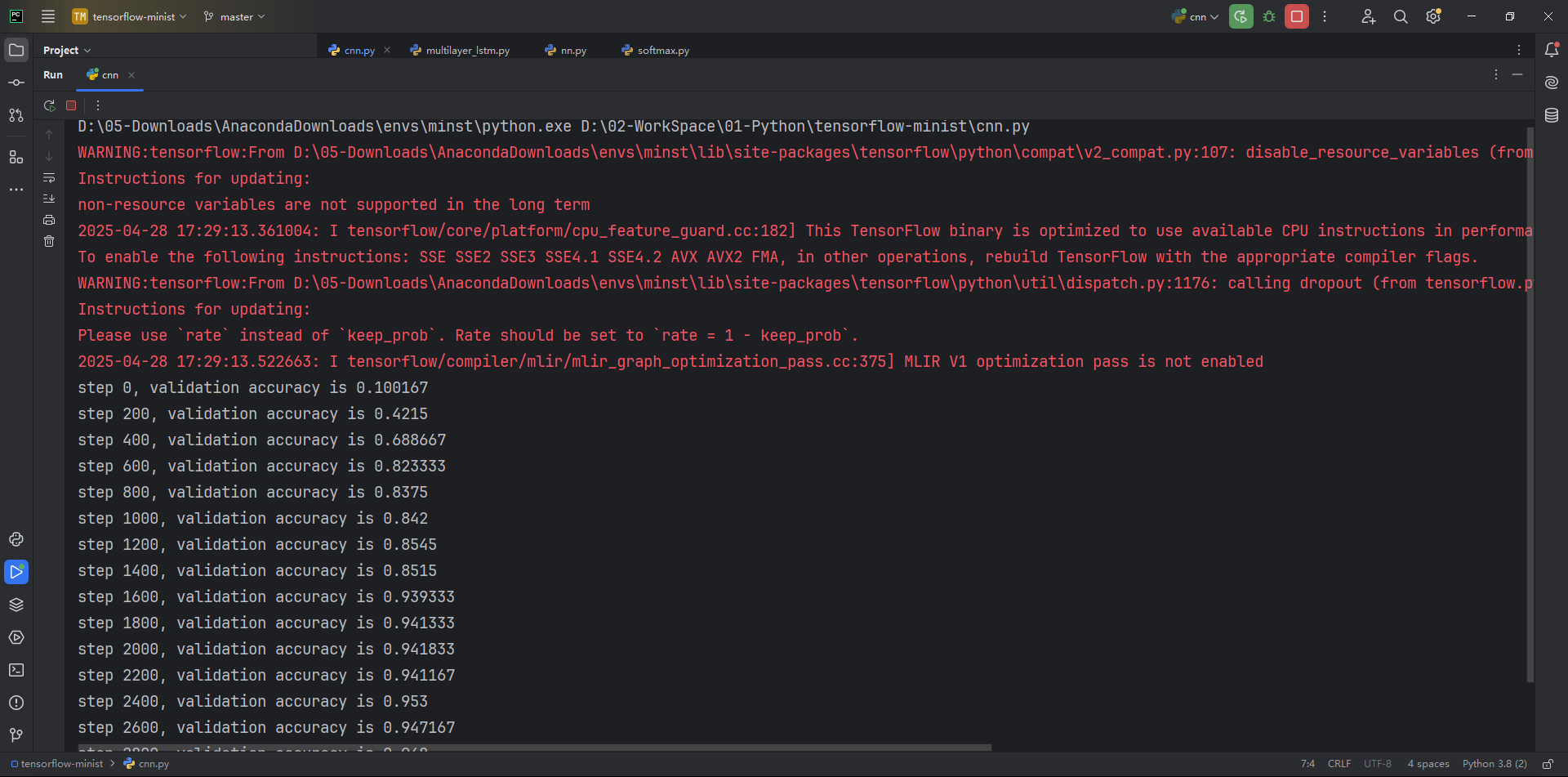Open Code With Me collaboration icon

coord(1369,16)
